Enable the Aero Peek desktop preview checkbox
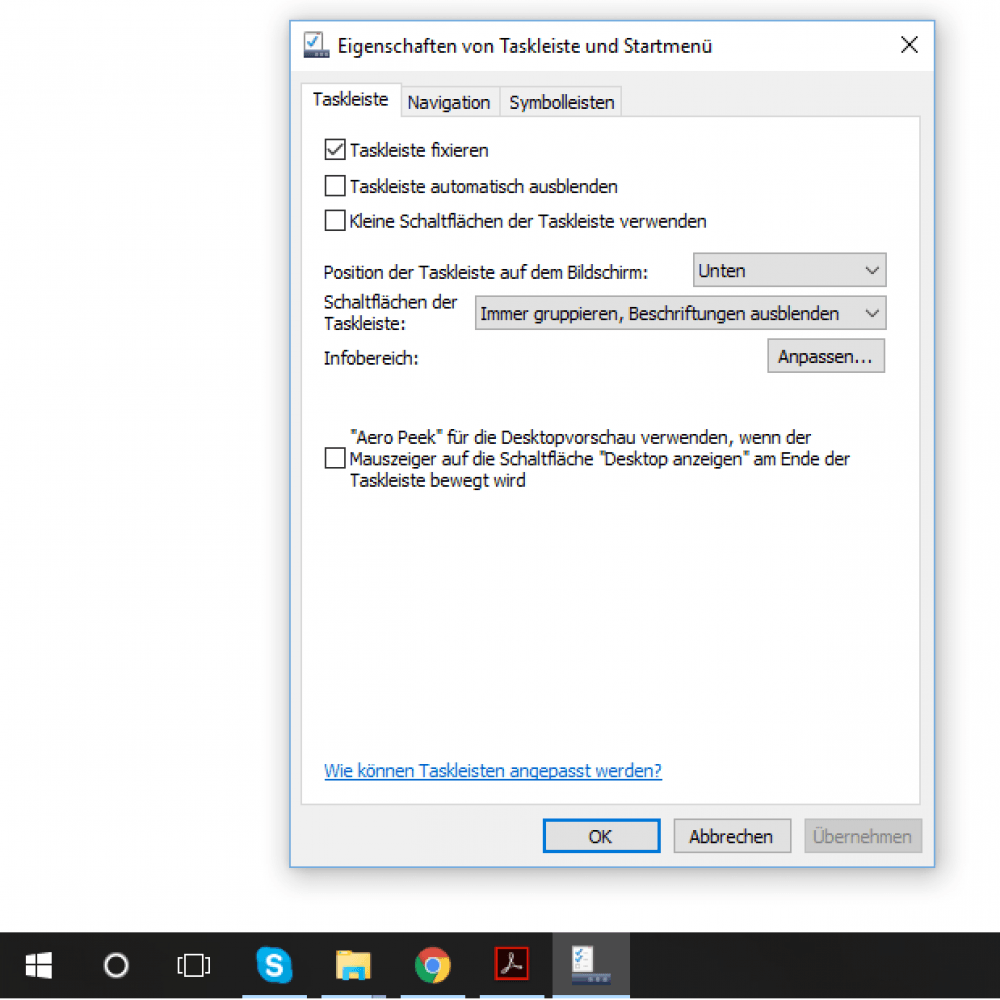1000x1000 pixels. pos(335,458)
